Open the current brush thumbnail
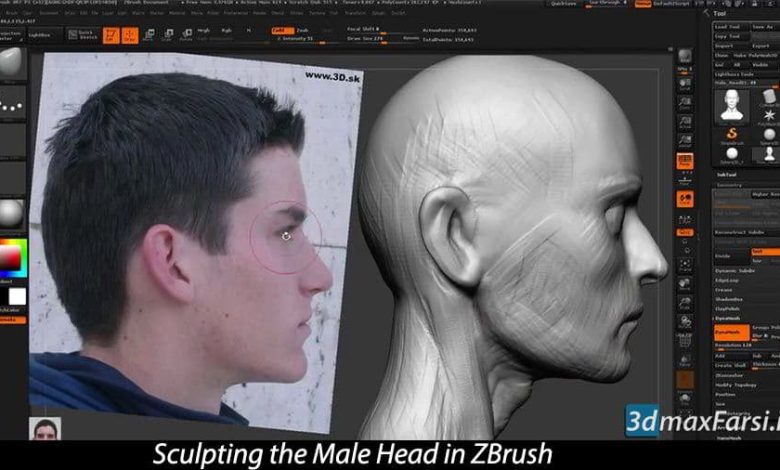780x470 pixels. point(11,63)
